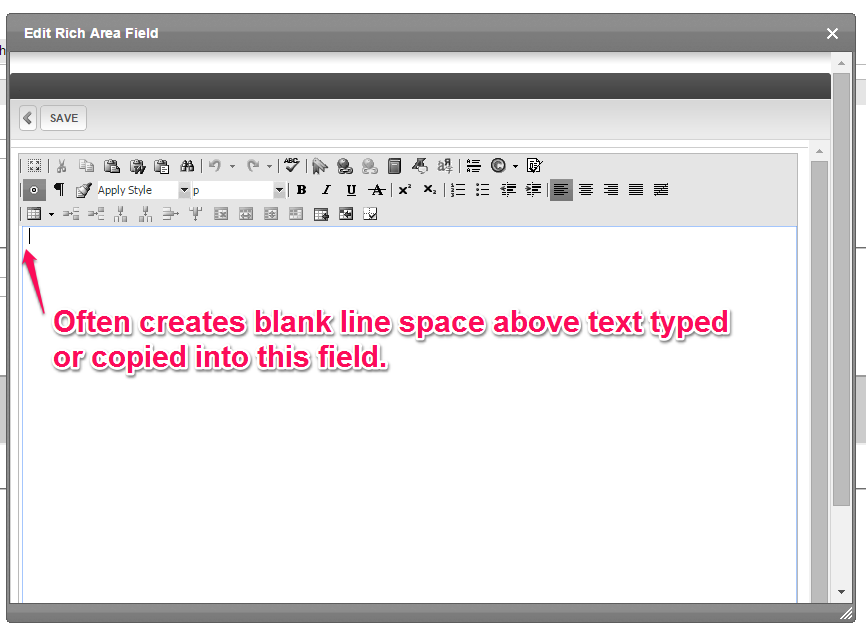Apply superscript formatting
Screen dimensions: 866x633
pos(402,190)
